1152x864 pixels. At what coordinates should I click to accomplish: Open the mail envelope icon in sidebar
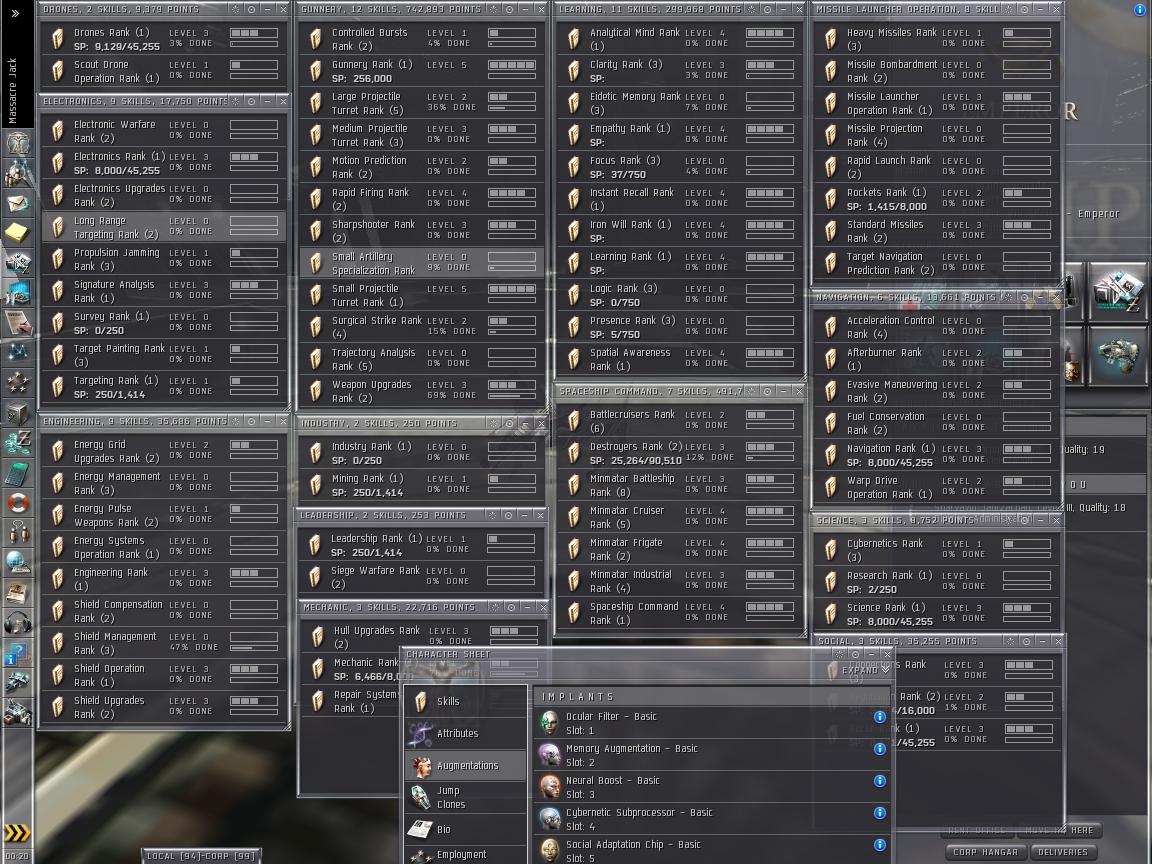pos(17,203)
